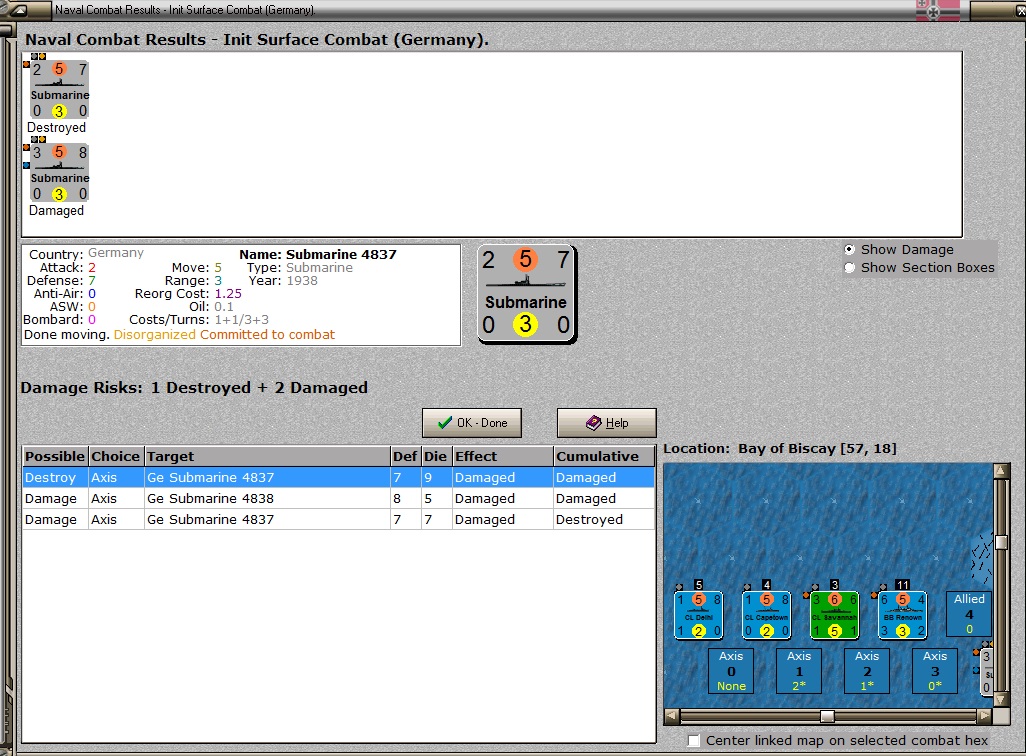Click the Def column header
Screen dimensions: 1026x756
[405, 456]
